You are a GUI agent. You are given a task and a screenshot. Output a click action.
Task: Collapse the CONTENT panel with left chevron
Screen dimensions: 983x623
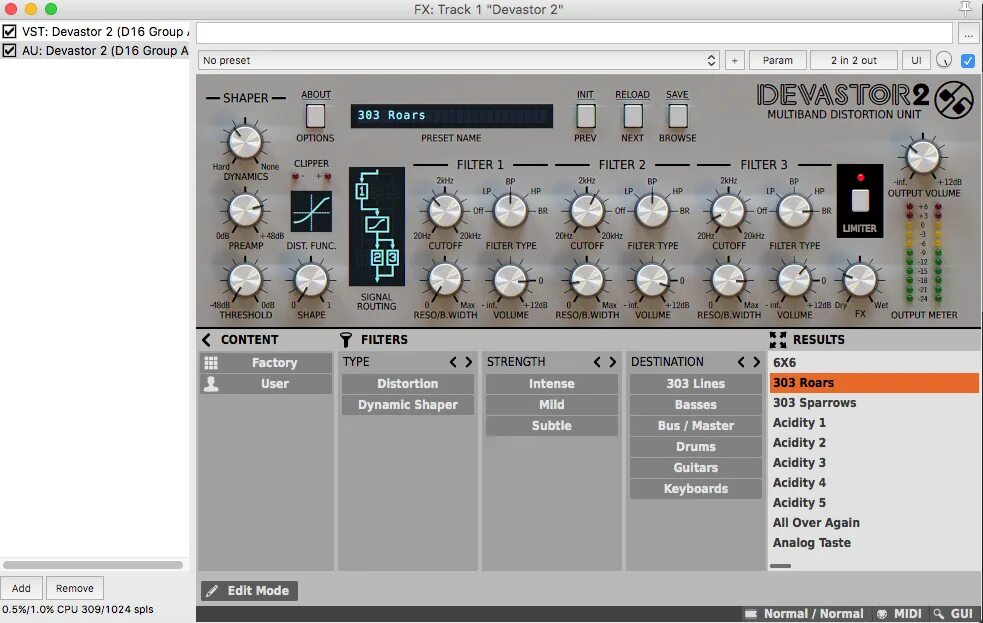point(206,340)
